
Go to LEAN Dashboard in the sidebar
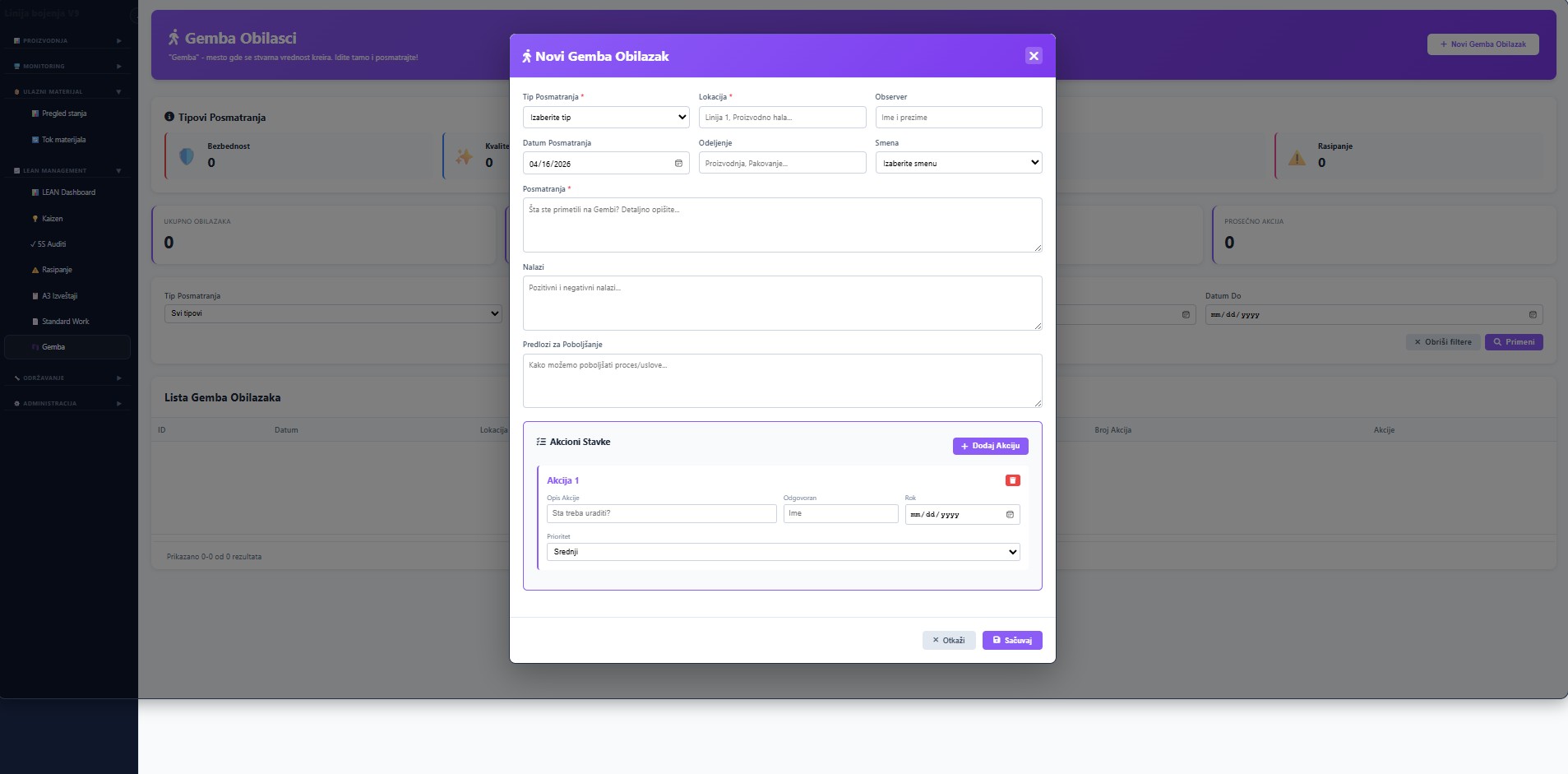pos(67,192)
